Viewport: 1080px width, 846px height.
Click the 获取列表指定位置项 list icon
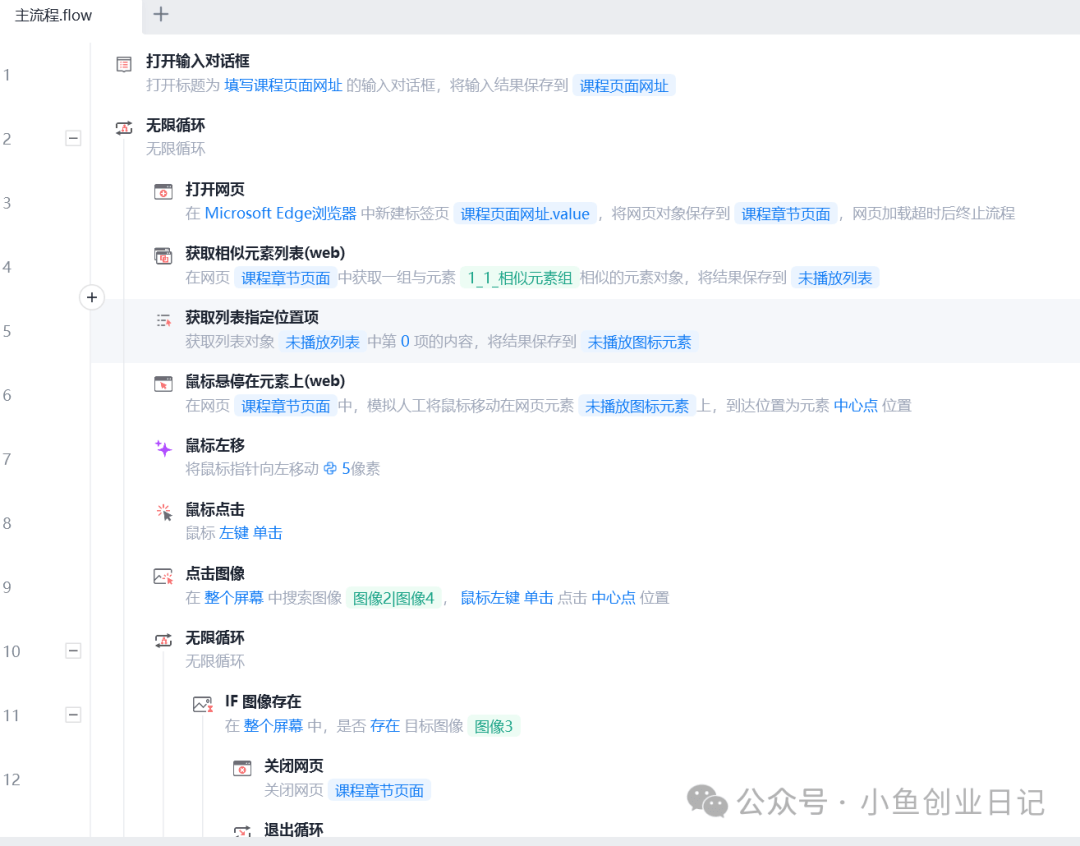[163, 320]
